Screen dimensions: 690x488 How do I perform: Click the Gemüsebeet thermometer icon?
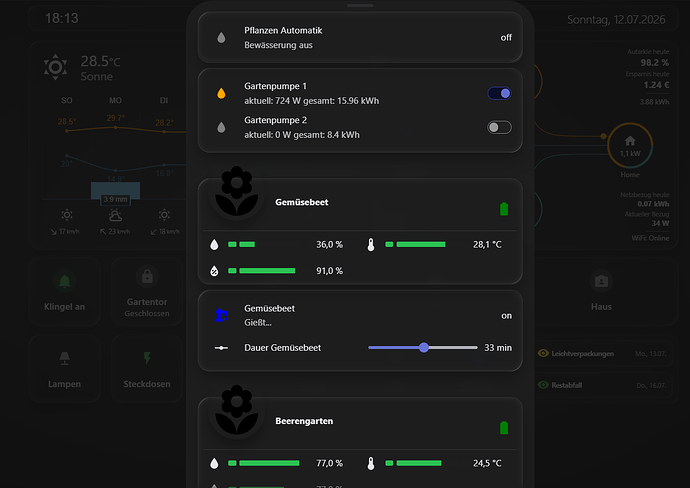371,245
